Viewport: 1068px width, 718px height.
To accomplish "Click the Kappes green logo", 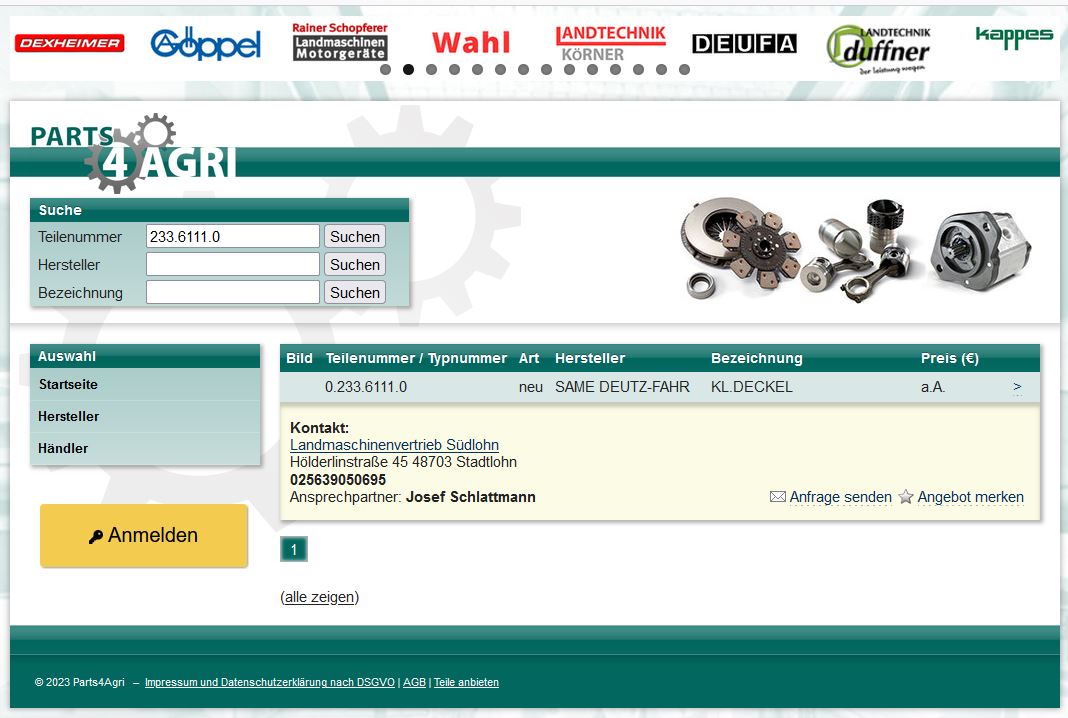I will [1014, 38].
